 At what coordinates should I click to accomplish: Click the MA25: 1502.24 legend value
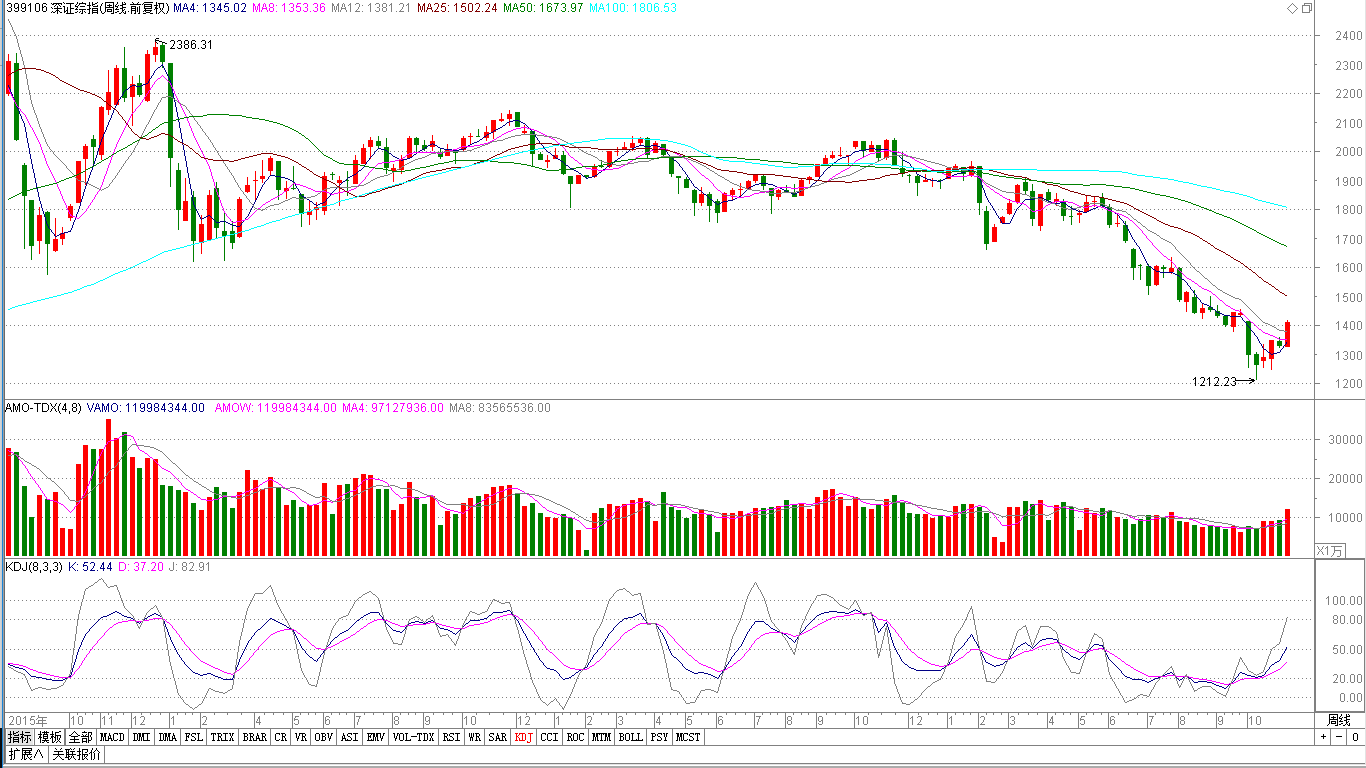[457, 8]
